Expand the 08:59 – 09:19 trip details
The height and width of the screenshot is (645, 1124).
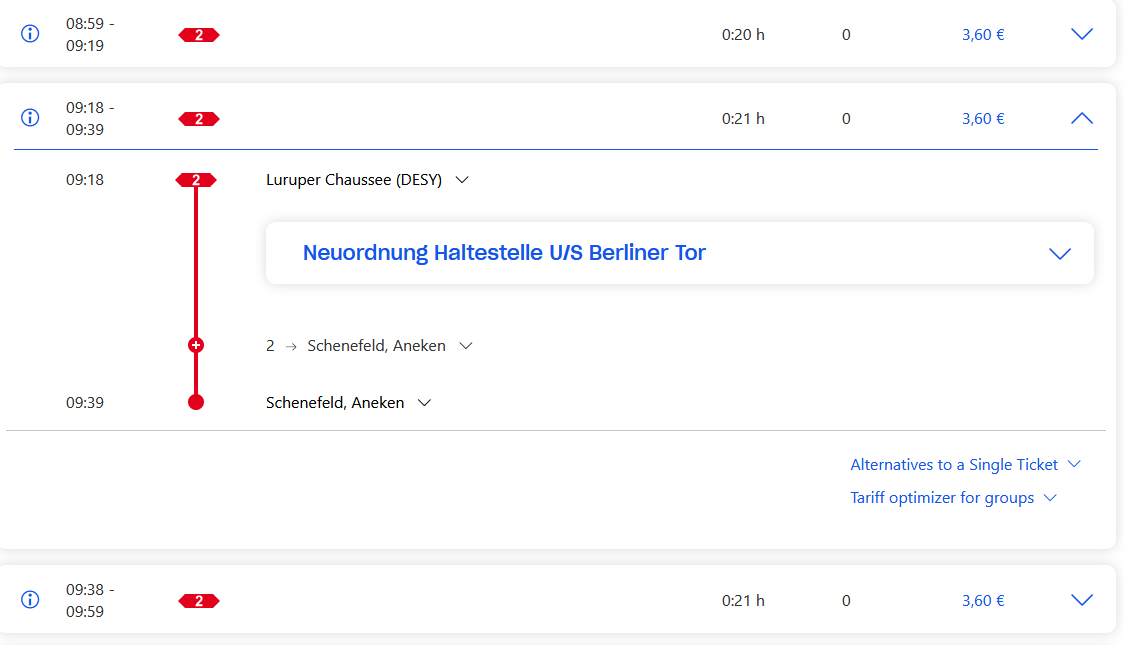[x=1082, y=34]
